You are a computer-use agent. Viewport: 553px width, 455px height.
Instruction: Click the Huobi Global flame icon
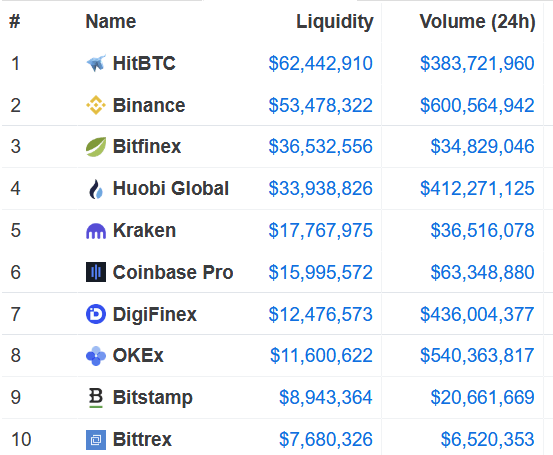pos(96,189)
